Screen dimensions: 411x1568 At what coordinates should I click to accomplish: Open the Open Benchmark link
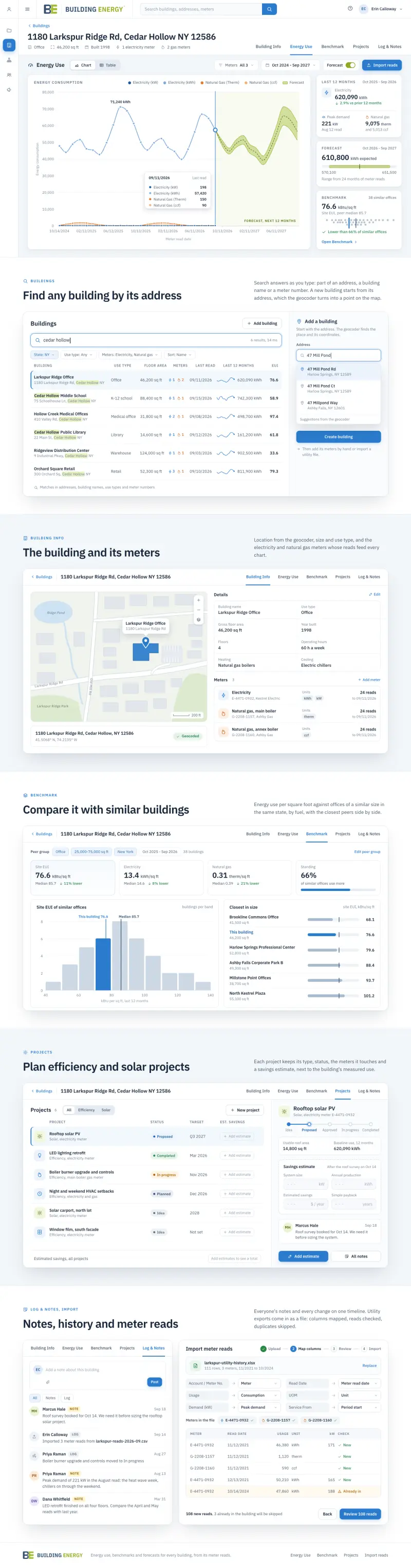pos(339,242)
